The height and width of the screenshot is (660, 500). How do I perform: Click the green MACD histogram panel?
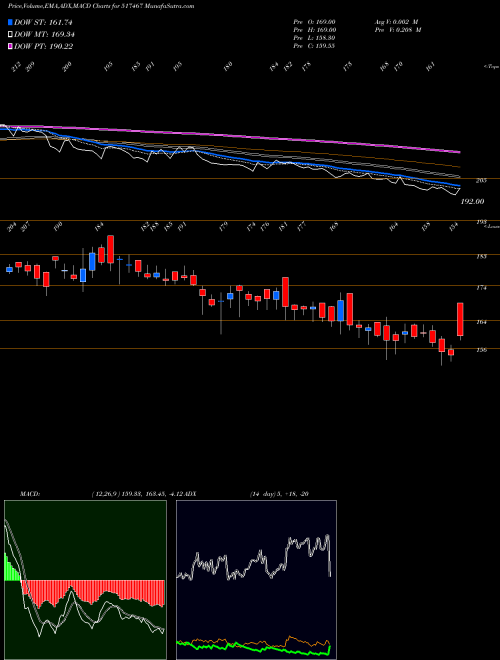(x=85, y=580)
